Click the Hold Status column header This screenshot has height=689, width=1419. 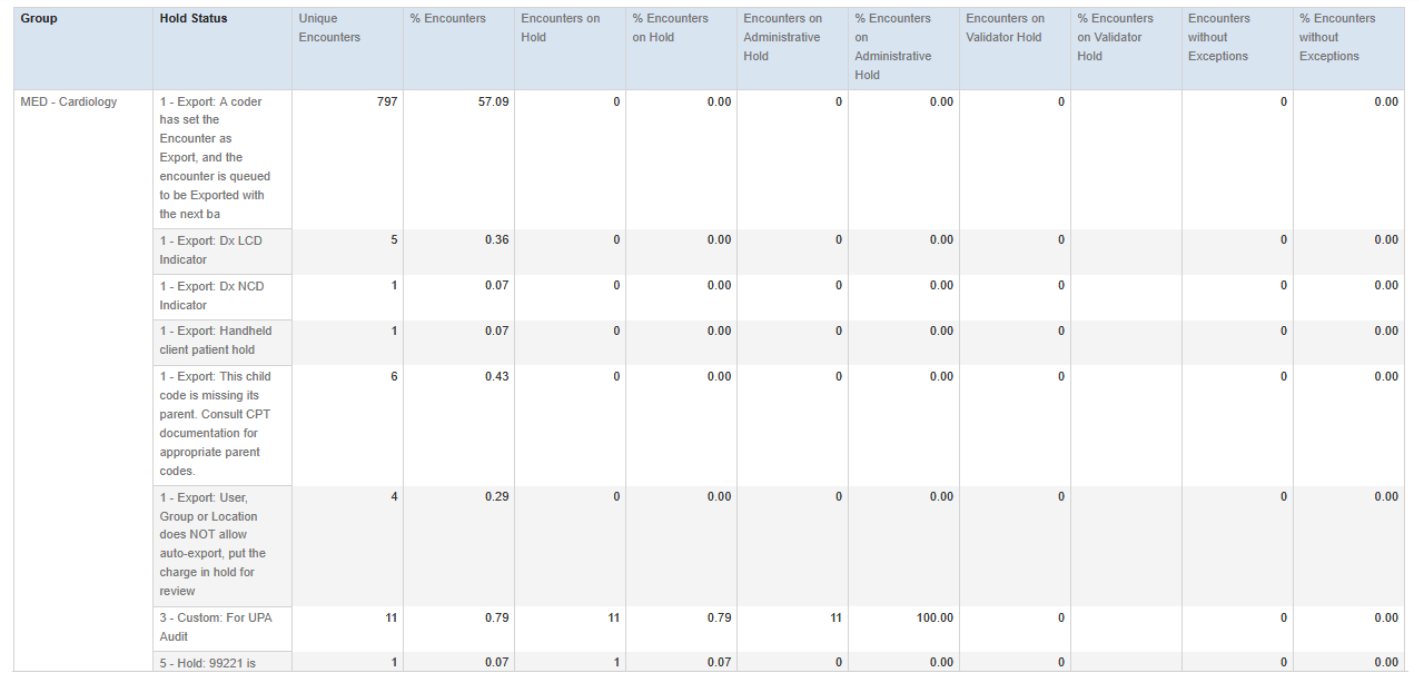click(222, 48)
